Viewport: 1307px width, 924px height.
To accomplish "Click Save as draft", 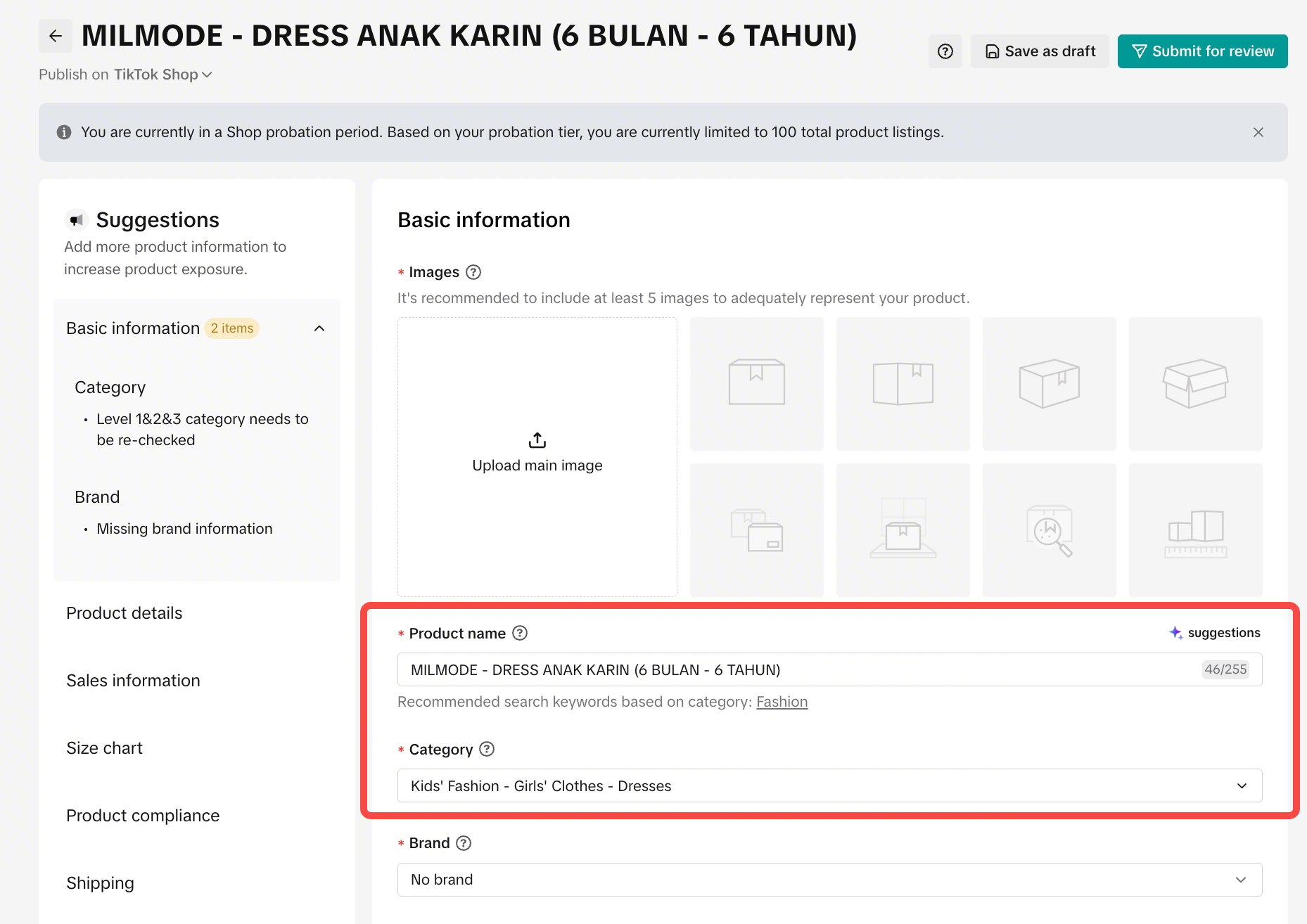I will [1040, 51].
